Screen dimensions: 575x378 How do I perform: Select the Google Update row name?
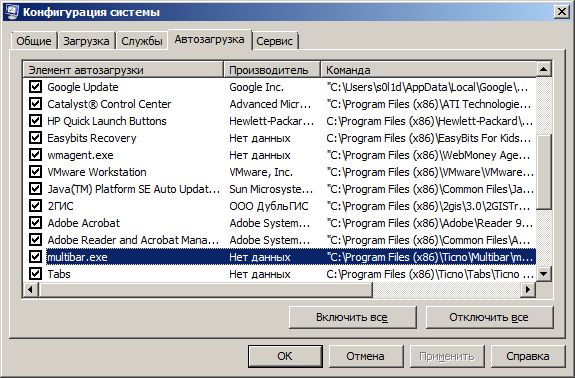83,87
